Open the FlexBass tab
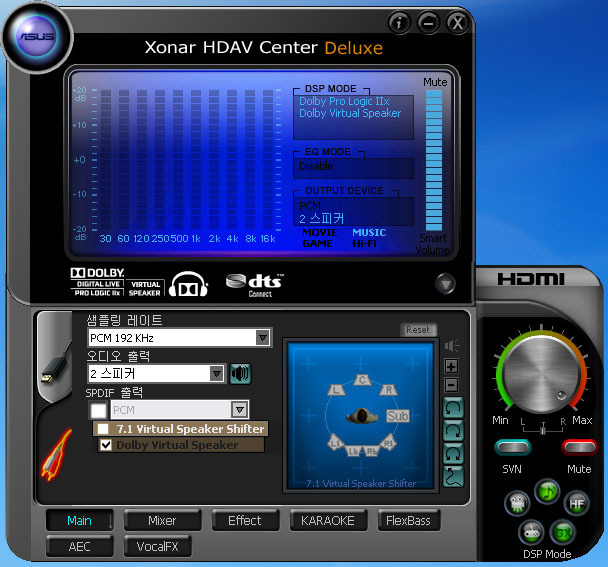 (x=409, y=520)
